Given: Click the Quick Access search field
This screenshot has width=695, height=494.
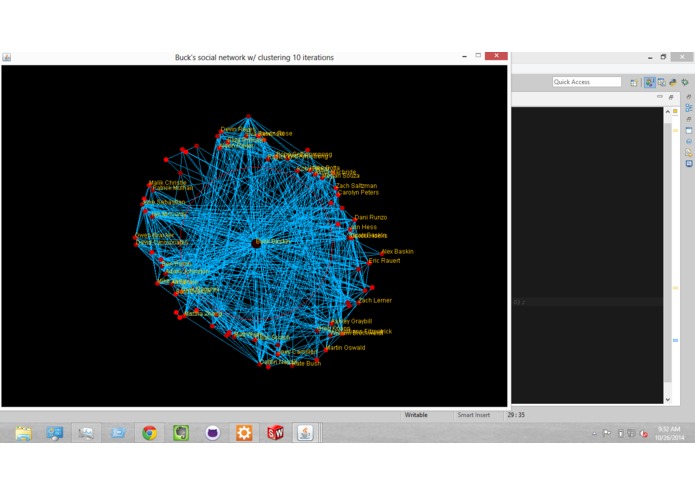Looking at the screenshot, I should click(x=586, y=82).
